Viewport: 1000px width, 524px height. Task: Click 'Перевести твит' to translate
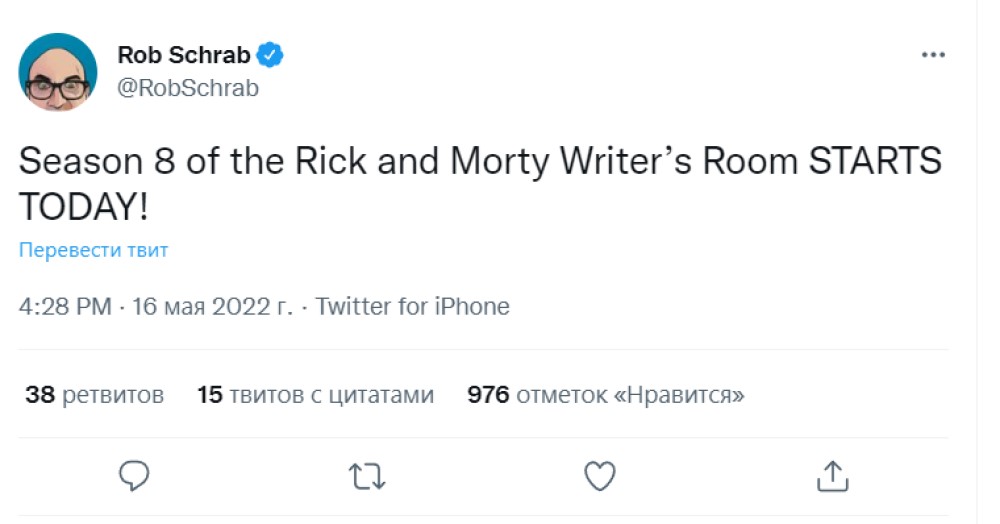pyautogui.click(x=94, y=250)
